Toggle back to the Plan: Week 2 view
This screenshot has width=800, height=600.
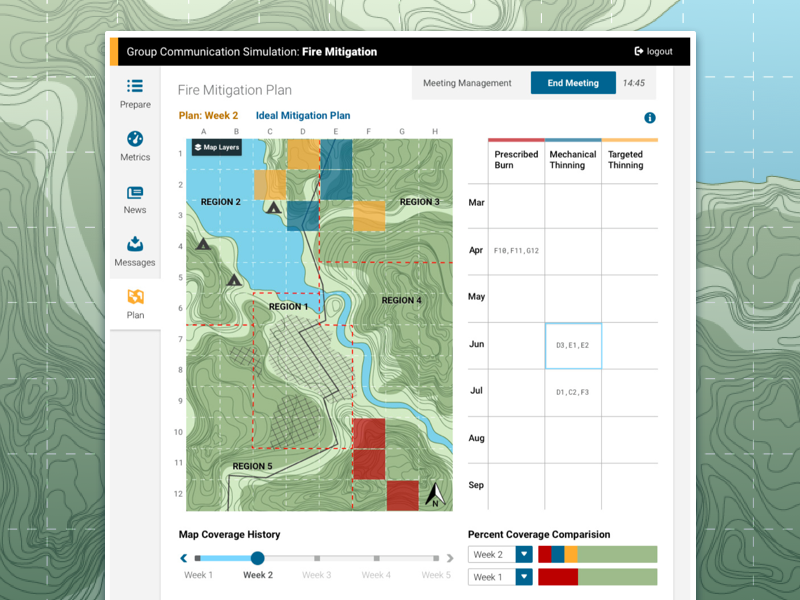click(208, 115)
